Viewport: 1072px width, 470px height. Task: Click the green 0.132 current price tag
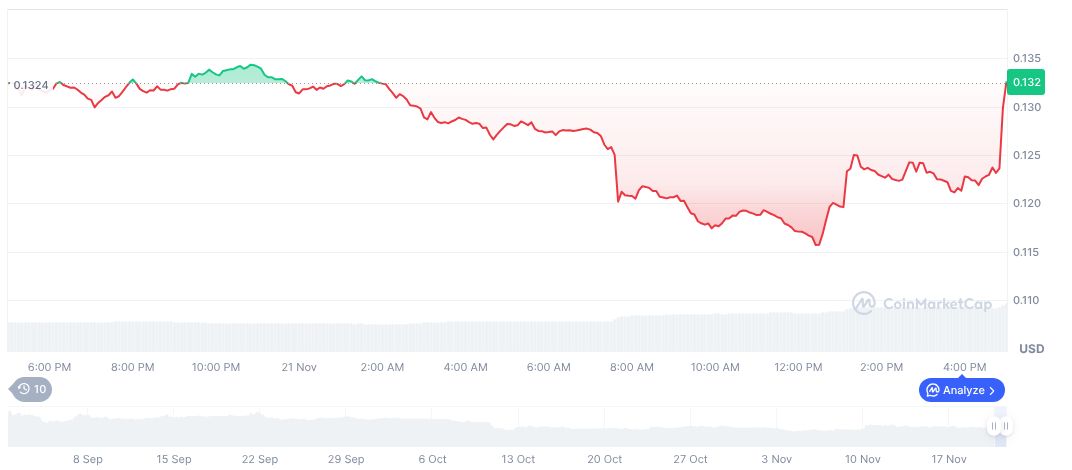click(1027, 82)
